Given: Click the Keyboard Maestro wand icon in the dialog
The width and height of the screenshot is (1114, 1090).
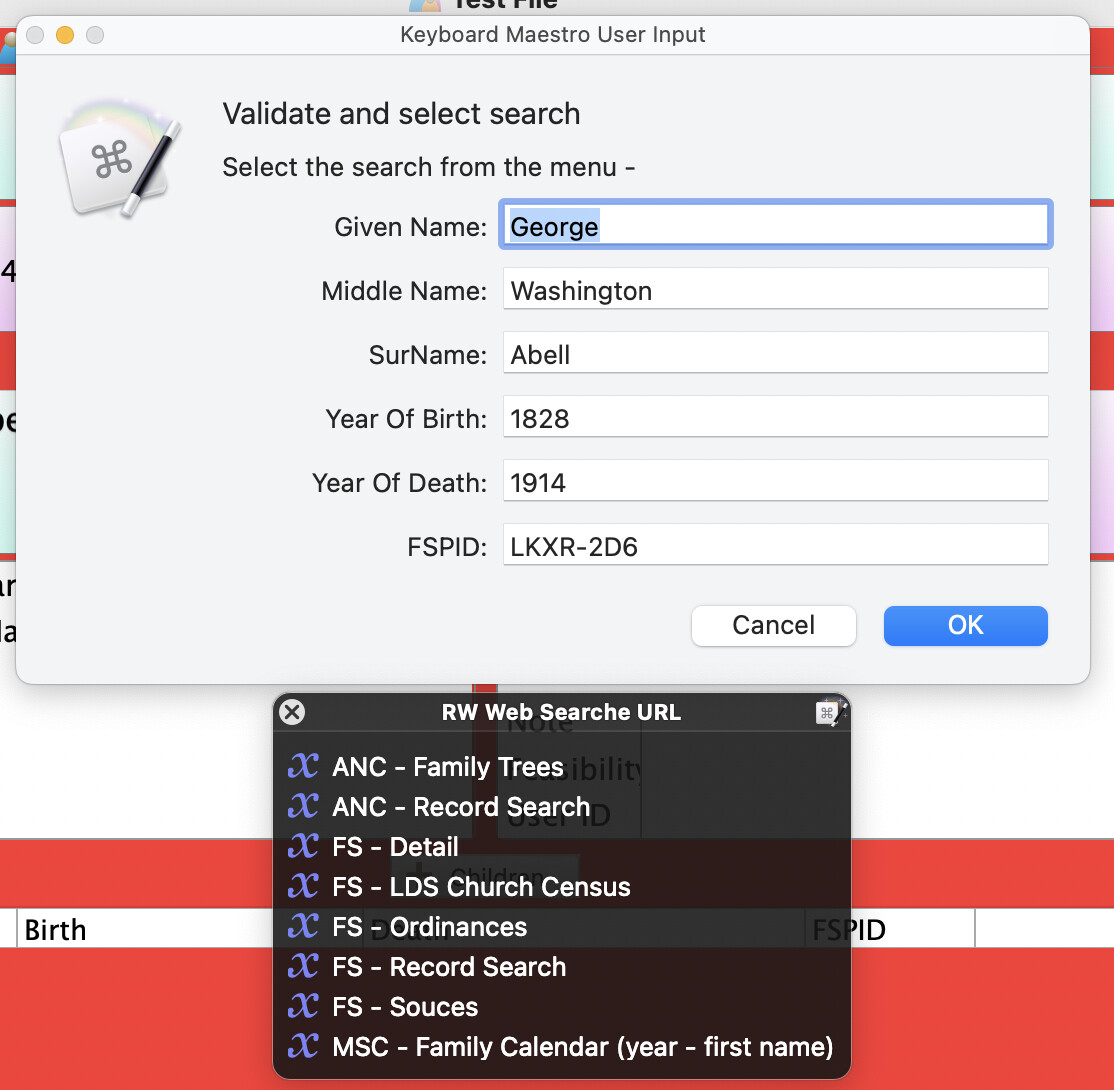Looking at the screenshot, I should click(x=119, y=158).
